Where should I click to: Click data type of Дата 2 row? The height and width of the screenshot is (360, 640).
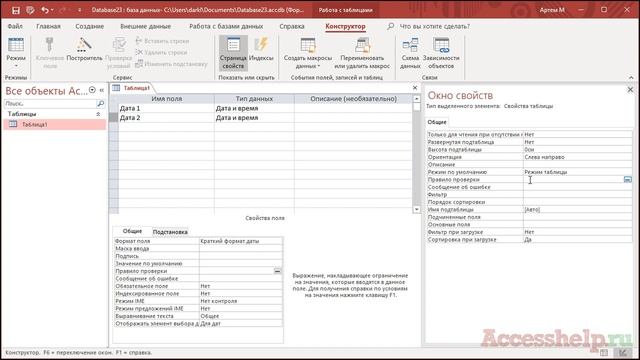pos(254,118)
